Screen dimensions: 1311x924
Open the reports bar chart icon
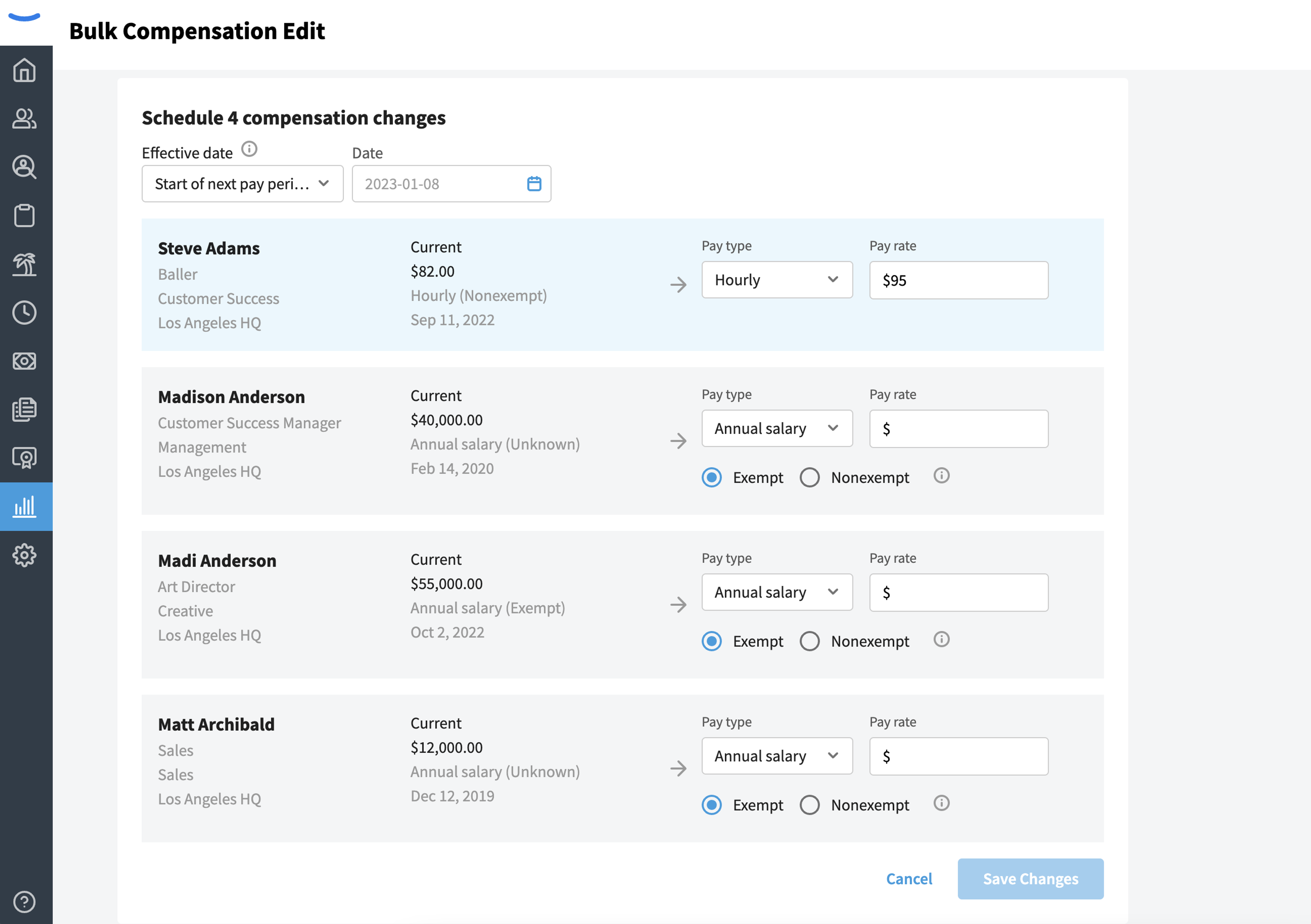[x=25, y=506]
